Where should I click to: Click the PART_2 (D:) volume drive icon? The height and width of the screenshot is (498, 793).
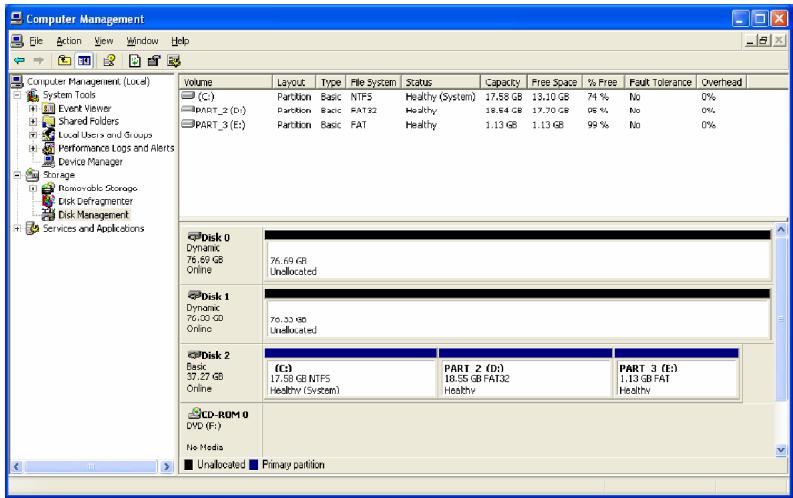188,109
